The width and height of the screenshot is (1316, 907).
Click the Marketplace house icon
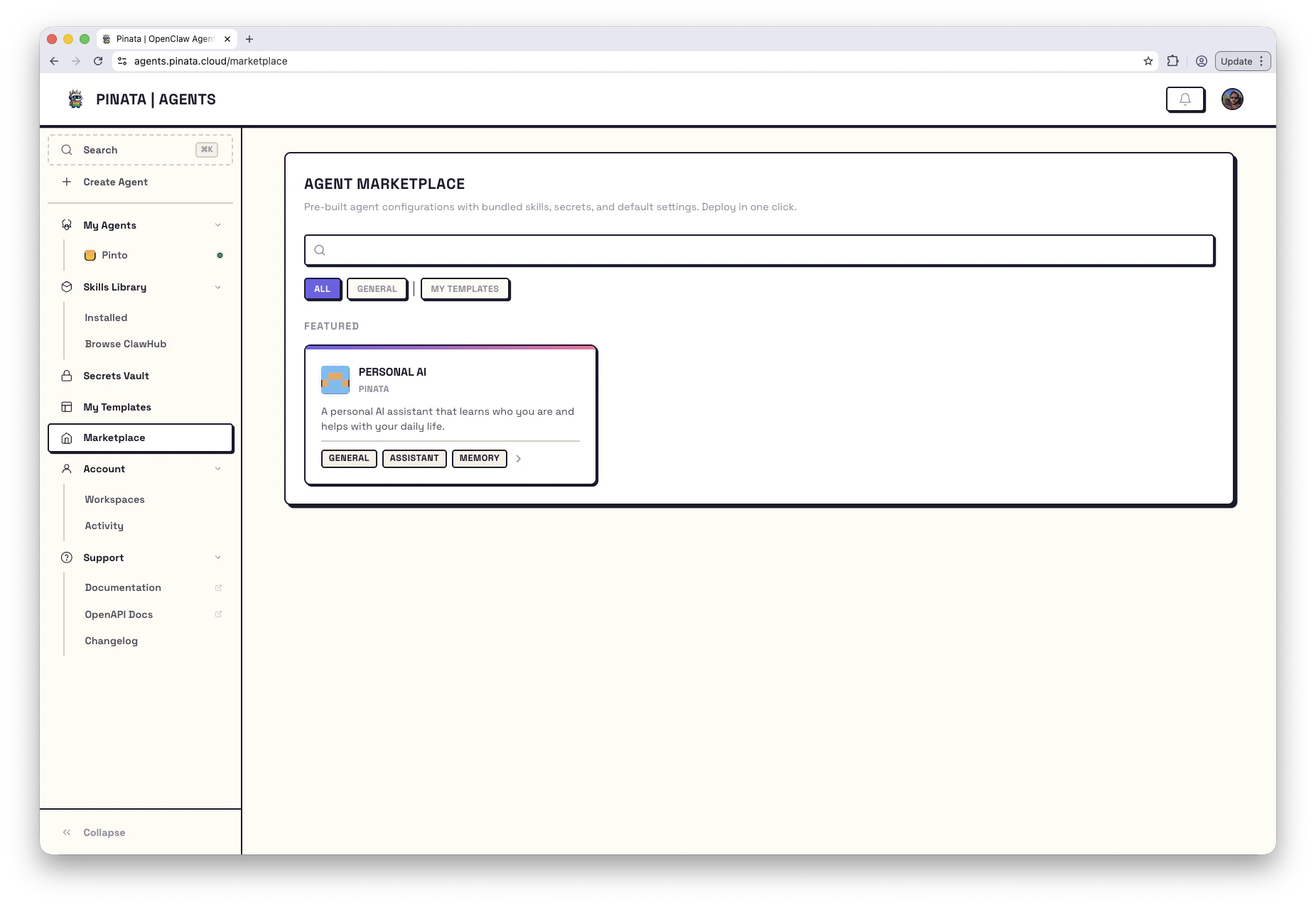(x=67, y=438)
